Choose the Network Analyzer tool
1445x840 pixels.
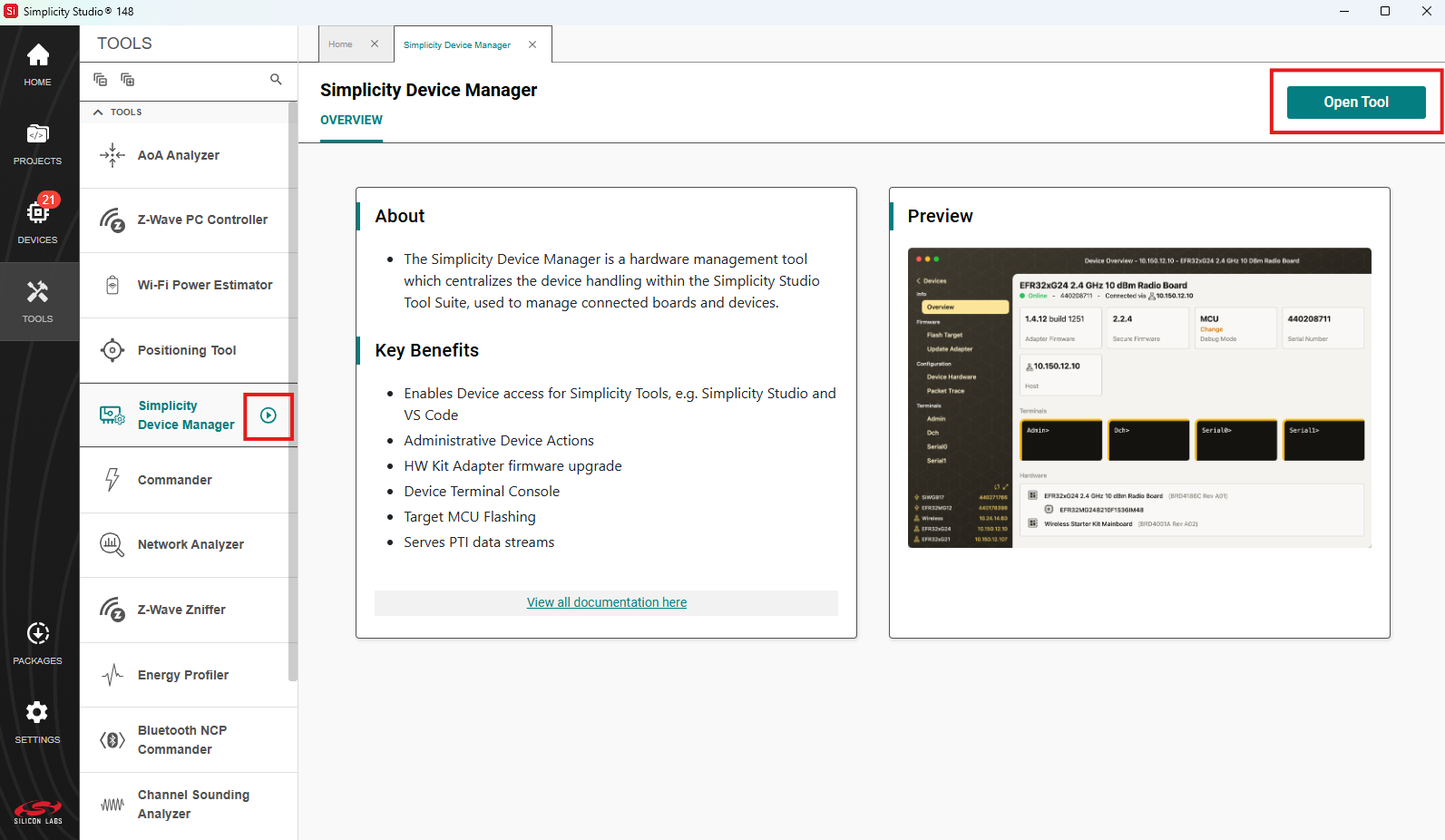point(190,545)
